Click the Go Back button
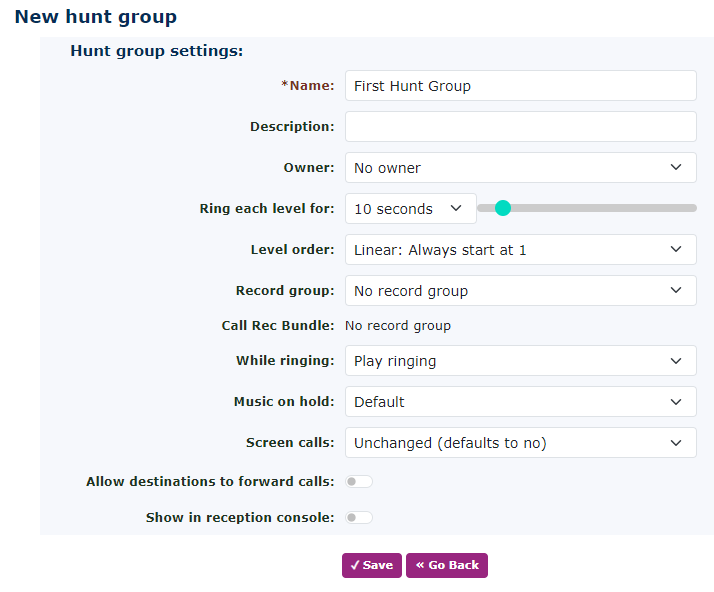This screenshot has width=714, height=592. coord(447,565)
